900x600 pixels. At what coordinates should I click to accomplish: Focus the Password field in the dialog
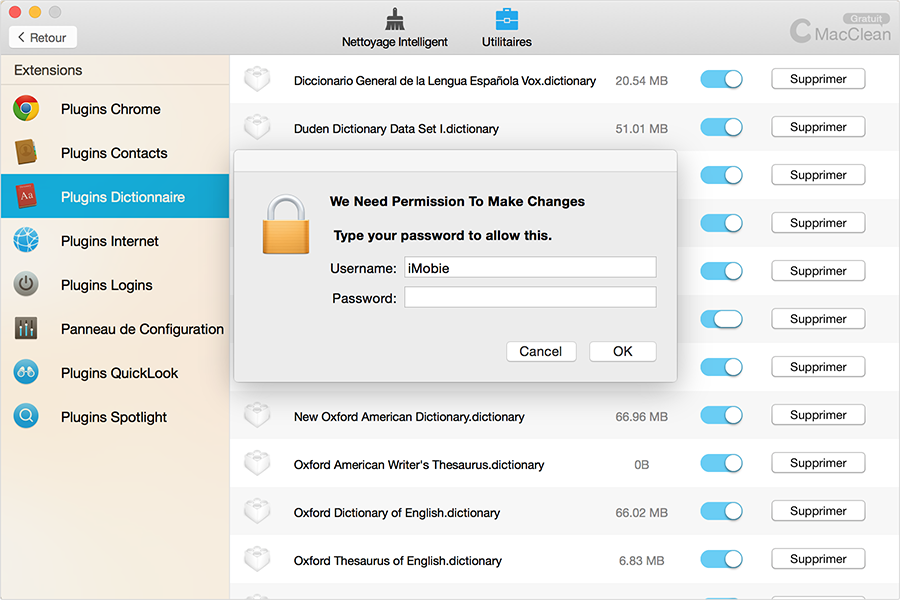(530, 297)
